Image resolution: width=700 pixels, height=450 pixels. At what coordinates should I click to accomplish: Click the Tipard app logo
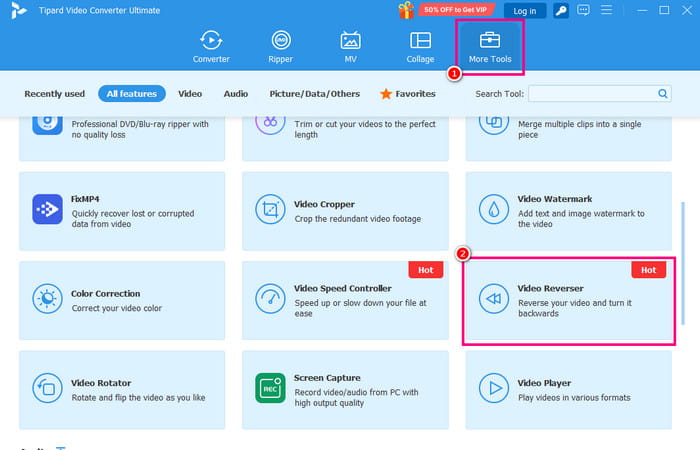[x=18, y=10]
